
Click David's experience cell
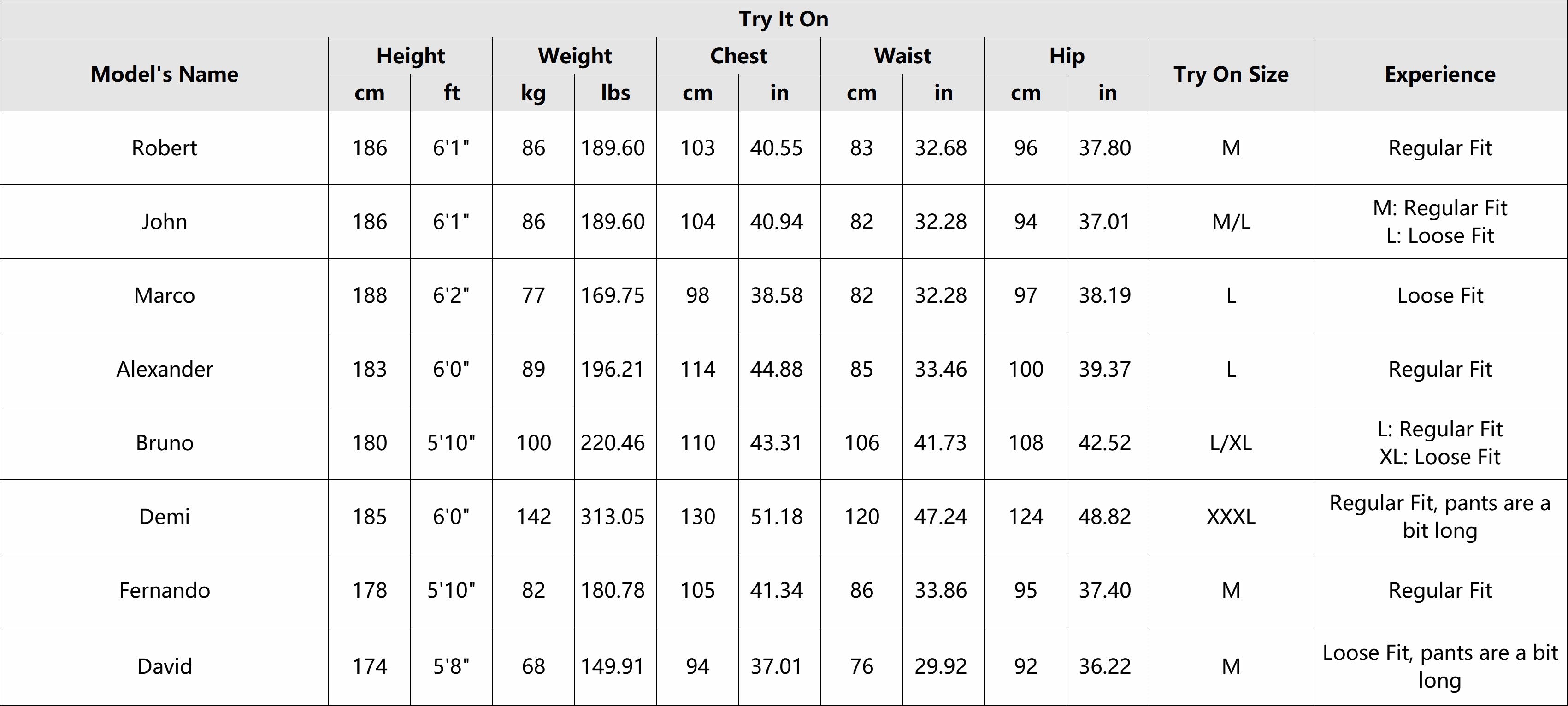(1439, 666)
